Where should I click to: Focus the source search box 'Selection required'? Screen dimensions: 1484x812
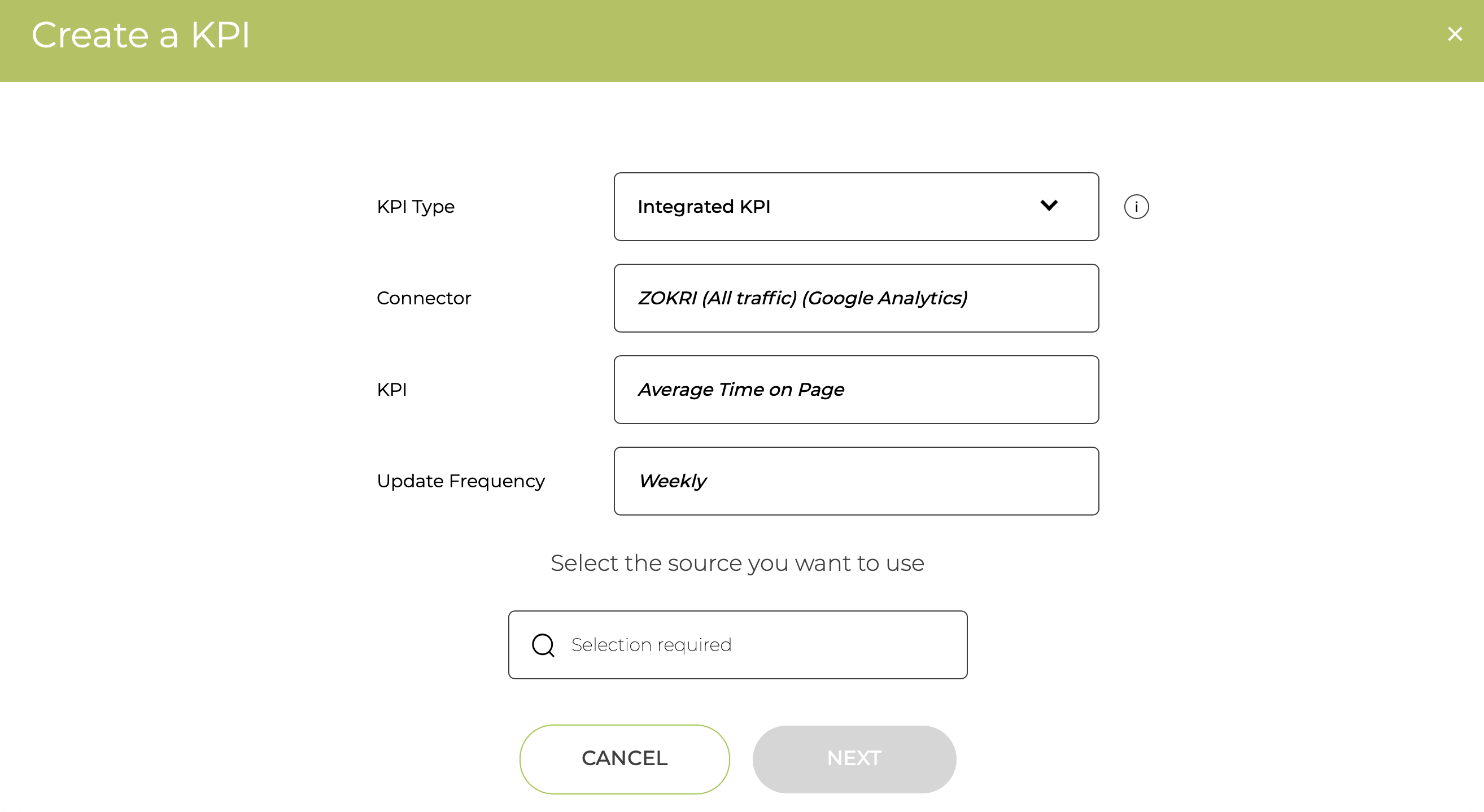click(737, 645)
